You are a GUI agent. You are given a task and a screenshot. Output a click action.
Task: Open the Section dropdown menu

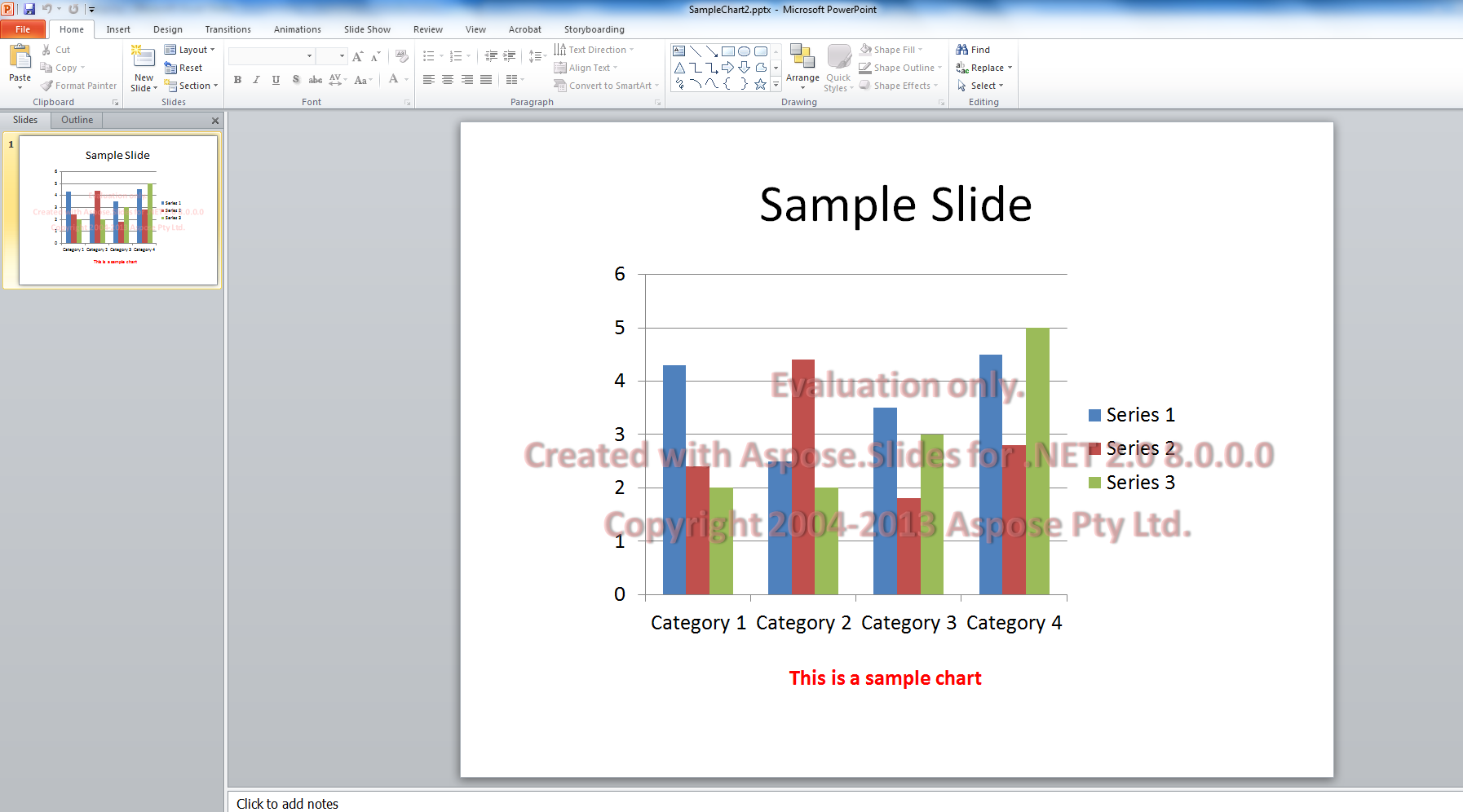pos(192,86)
